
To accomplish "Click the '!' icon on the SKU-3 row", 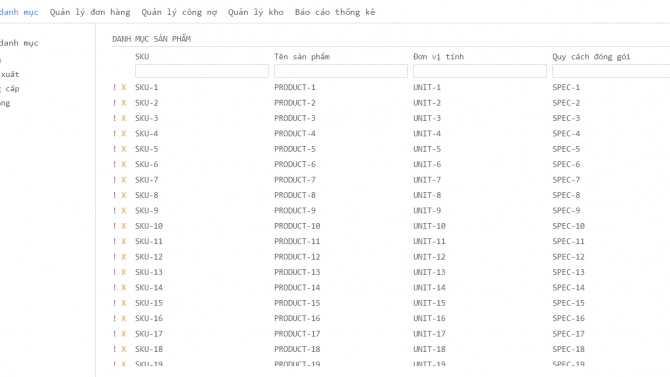I will pyautogui.click(x=114, y=118).
